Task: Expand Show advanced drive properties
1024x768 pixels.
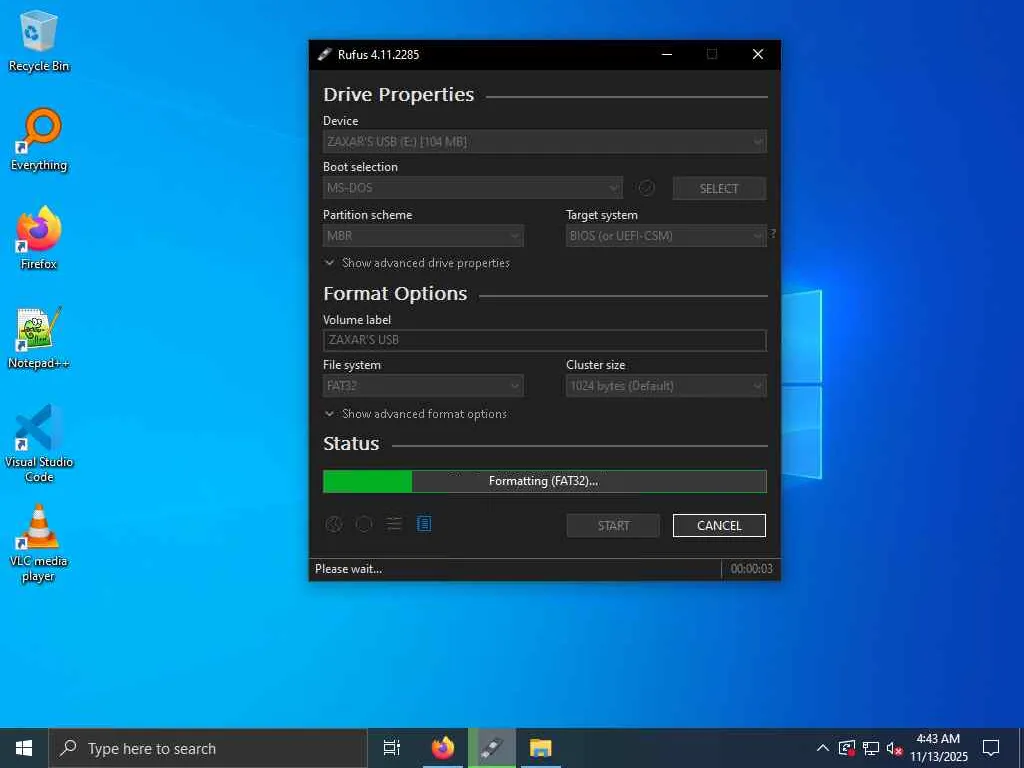Action: coord(417,263)
